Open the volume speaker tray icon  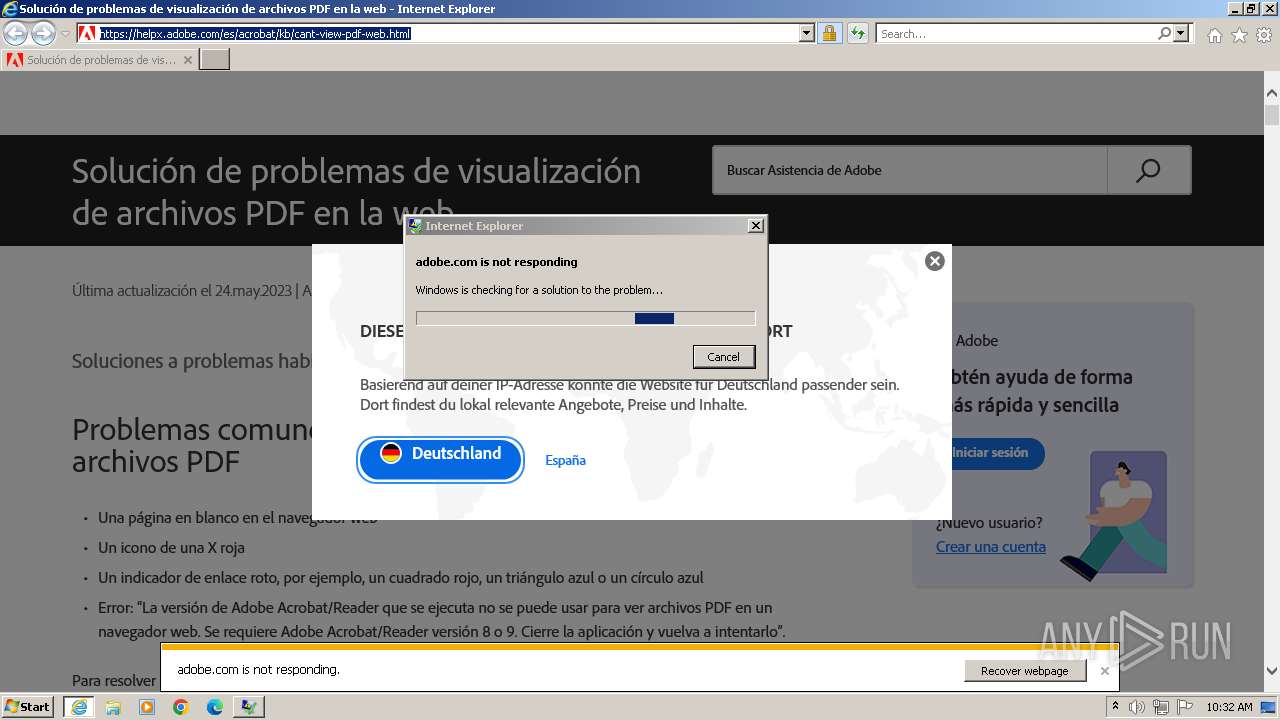coord(1137,707)
